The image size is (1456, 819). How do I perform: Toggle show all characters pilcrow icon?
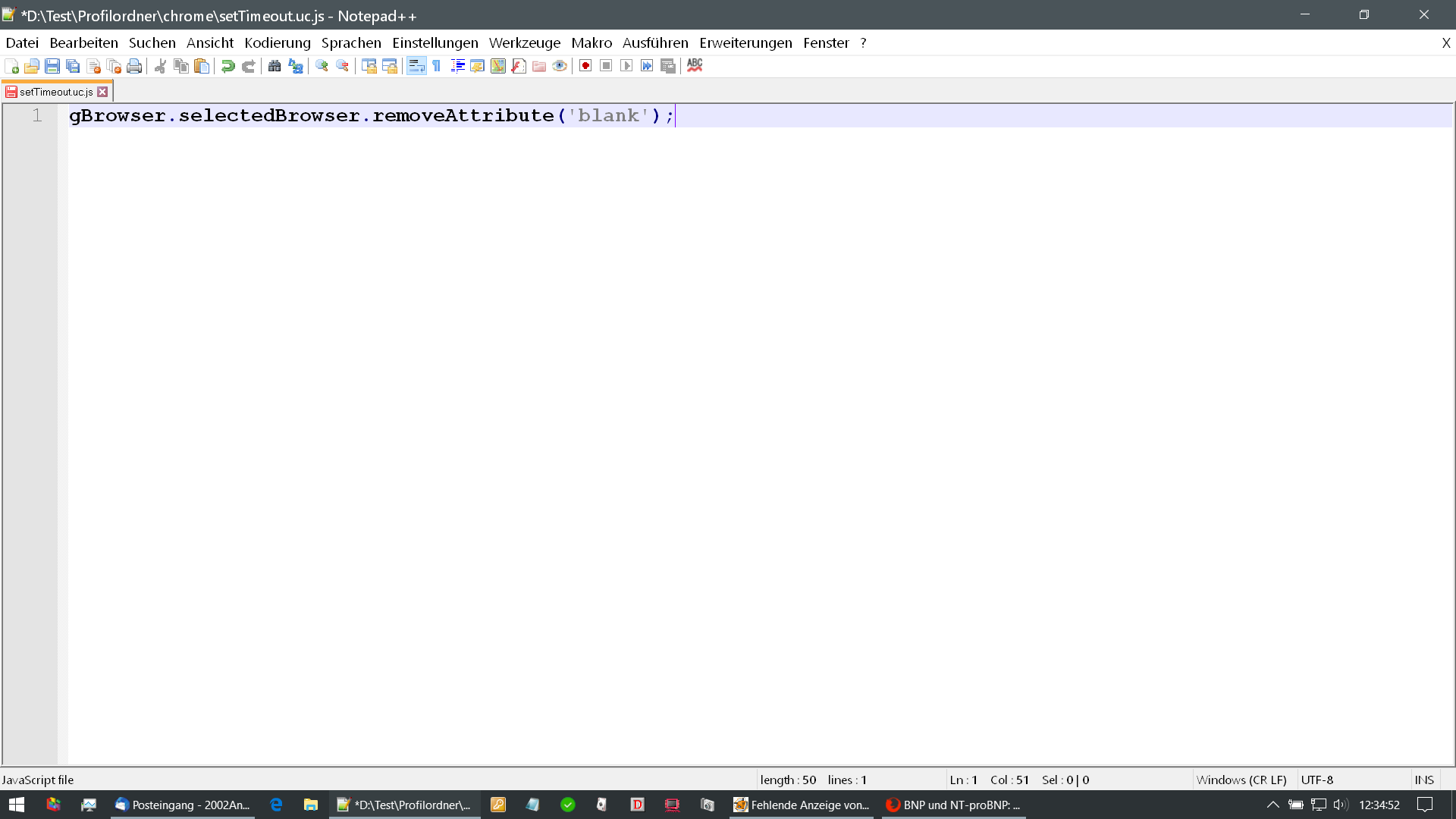(437, 66)
